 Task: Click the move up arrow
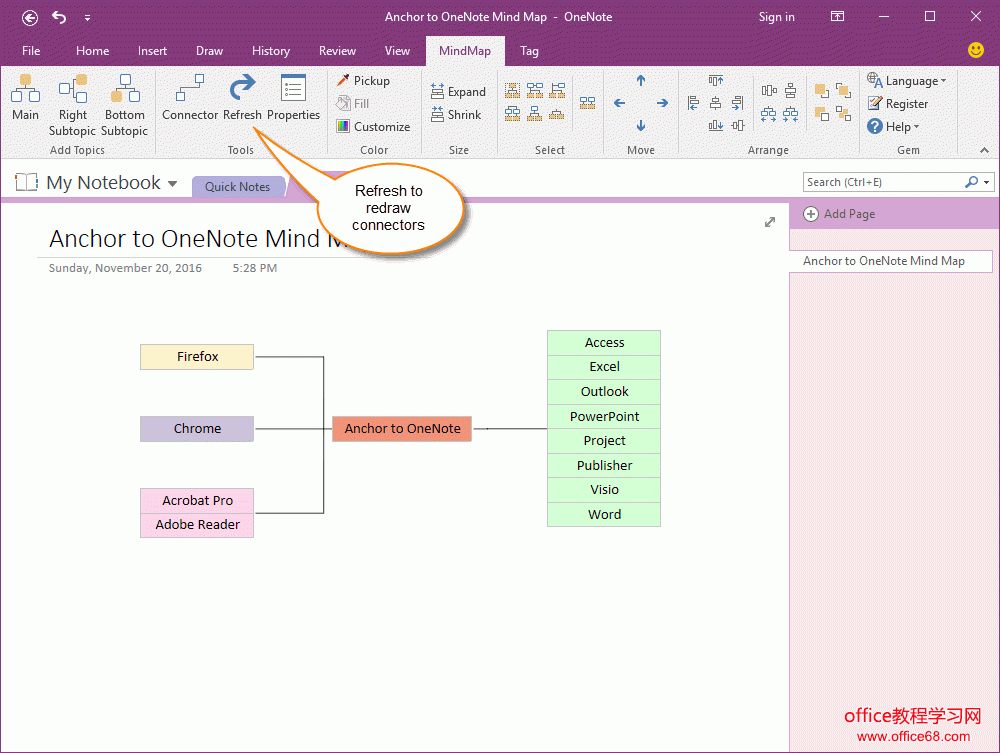641,81
